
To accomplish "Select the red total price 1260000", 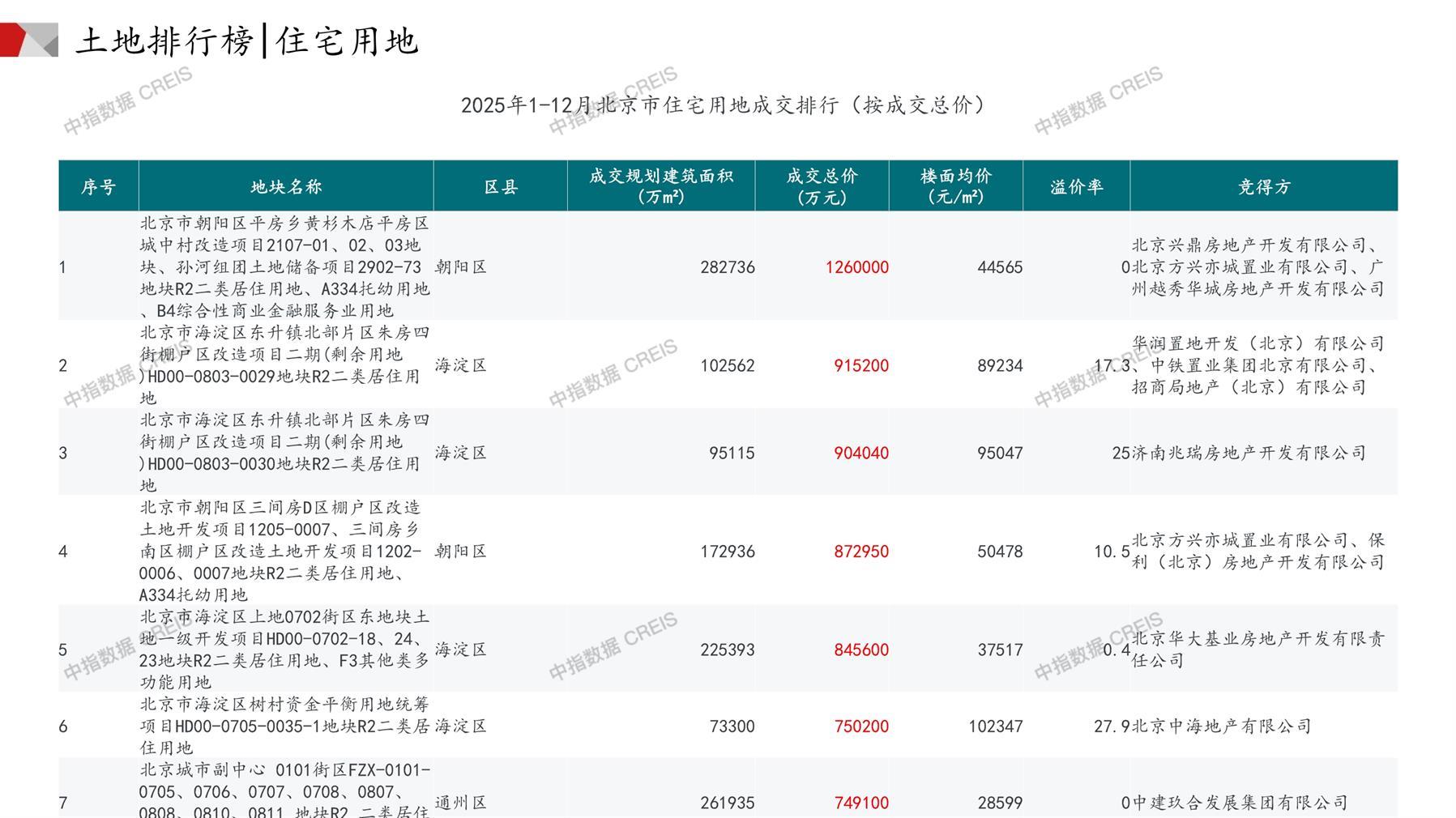I will [856, 267].
